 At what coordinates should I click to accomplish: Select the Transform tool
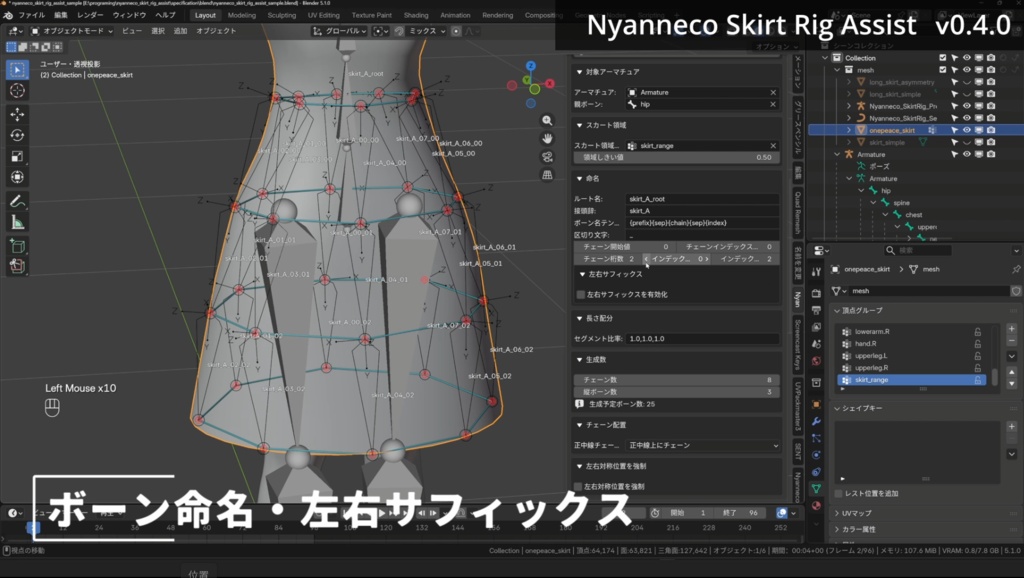pos(18,177)
